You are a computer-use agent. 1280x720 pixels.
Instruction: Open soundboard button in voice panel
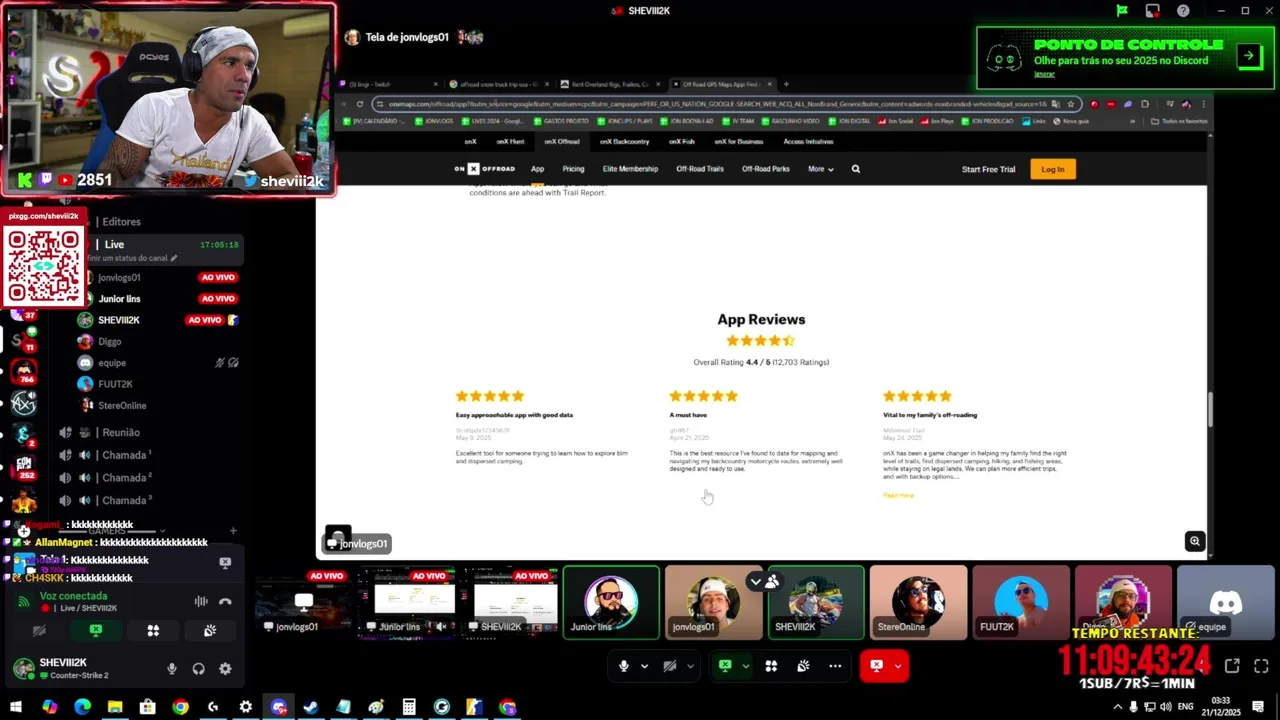tap(210, 631)
